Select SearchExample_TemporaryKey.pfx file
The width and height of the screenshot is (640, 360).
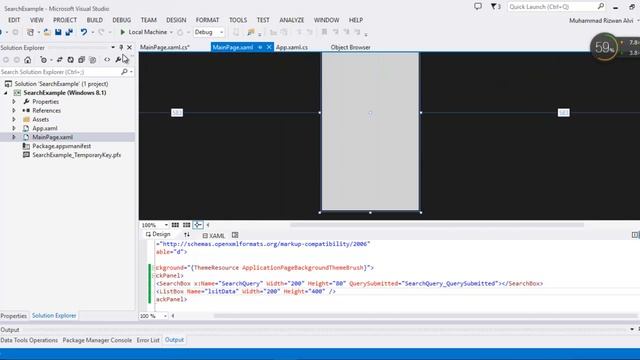click(77, 155)
